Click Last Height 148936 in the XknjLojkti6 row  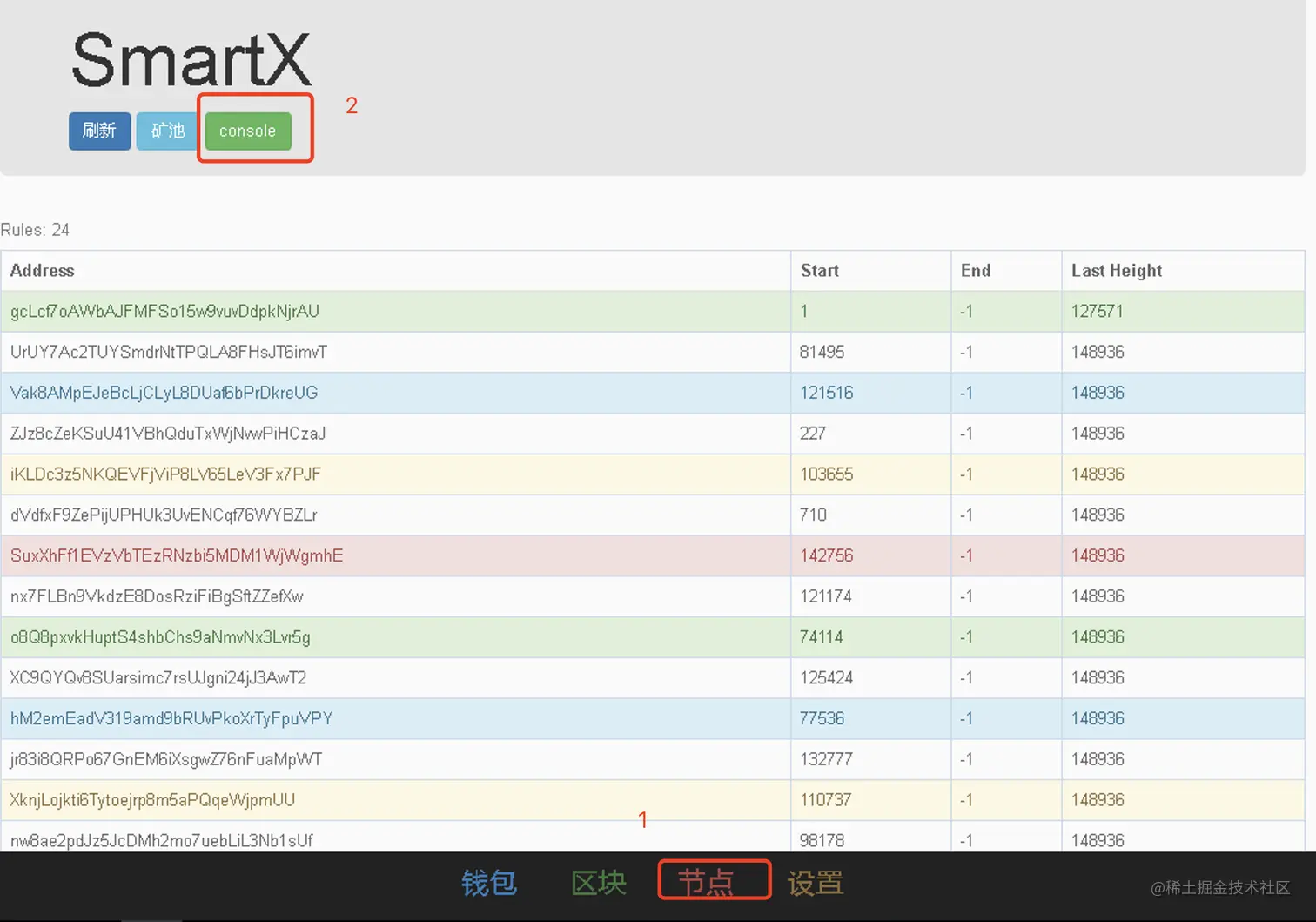pyautogui.click(x=1098, y=800)
